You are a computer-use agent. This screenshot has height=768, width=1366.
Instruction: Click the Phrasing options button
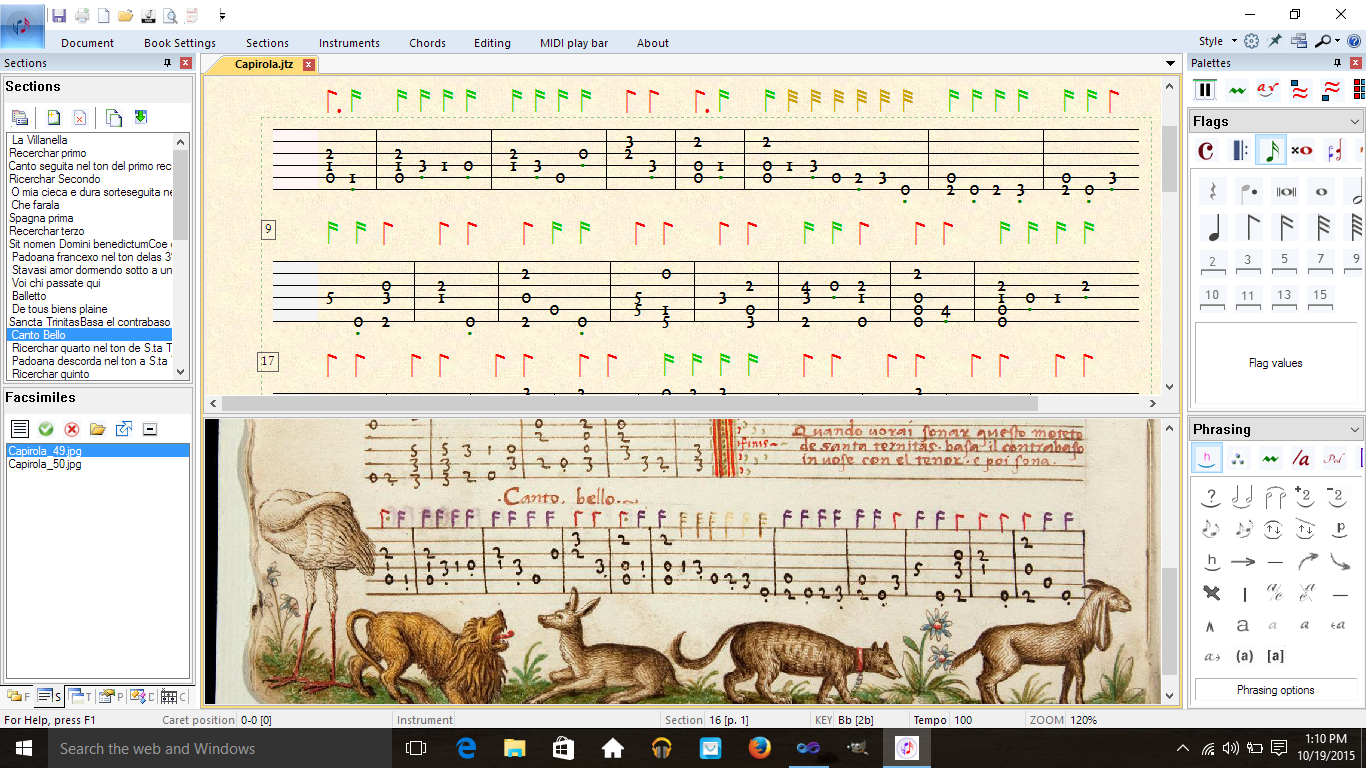point(1275,690)
